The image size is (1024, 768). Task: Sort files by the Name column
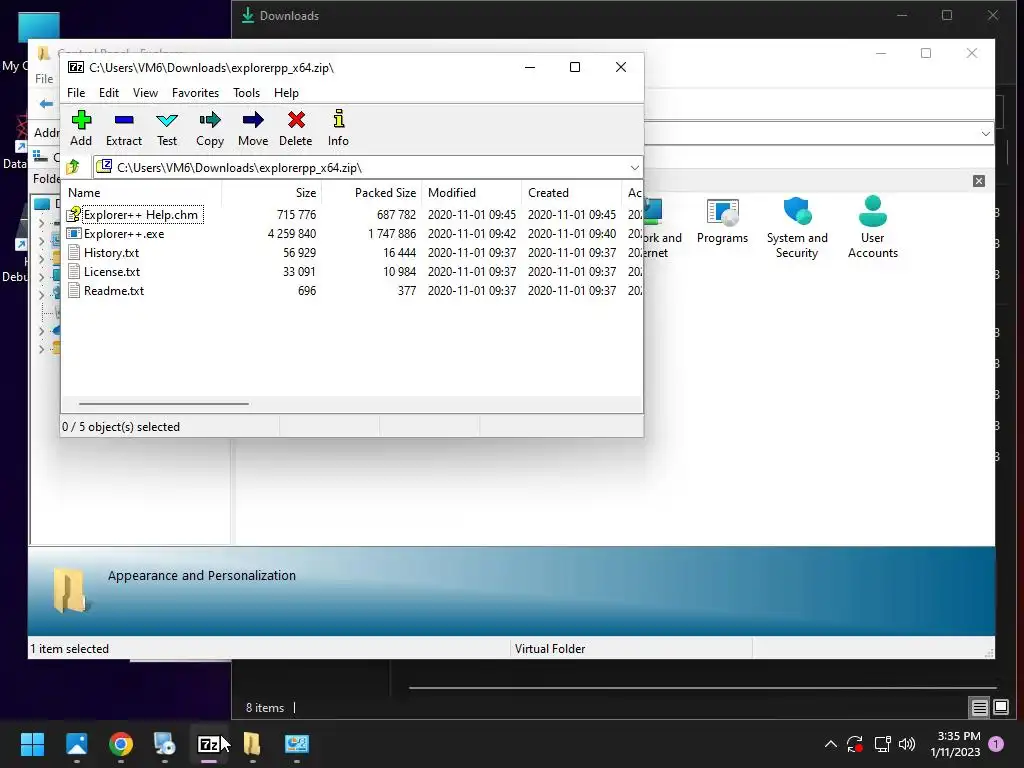tap(142, 193)
